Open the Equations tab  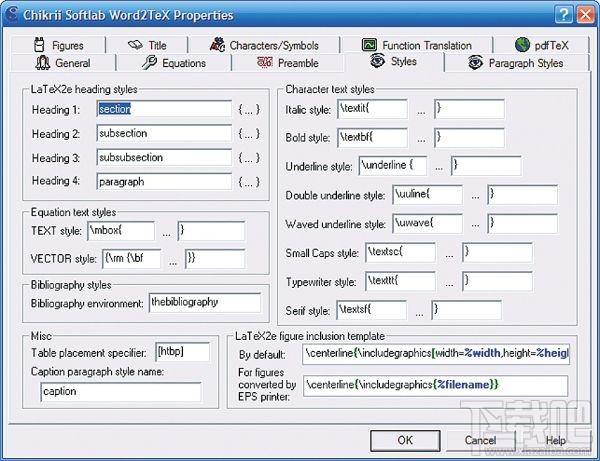point(174,63)
